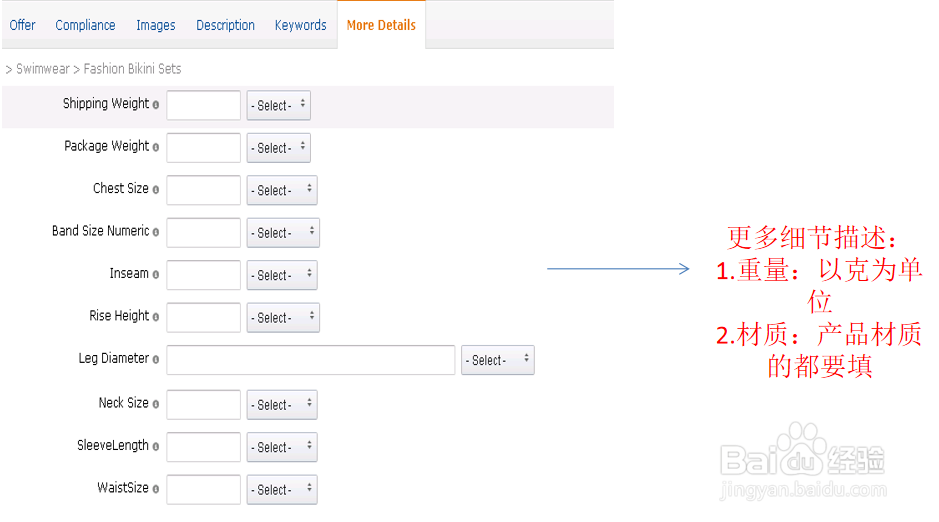Screen dimensions: 939x522
Task: Select the Images tab
Action: point(155,25)
